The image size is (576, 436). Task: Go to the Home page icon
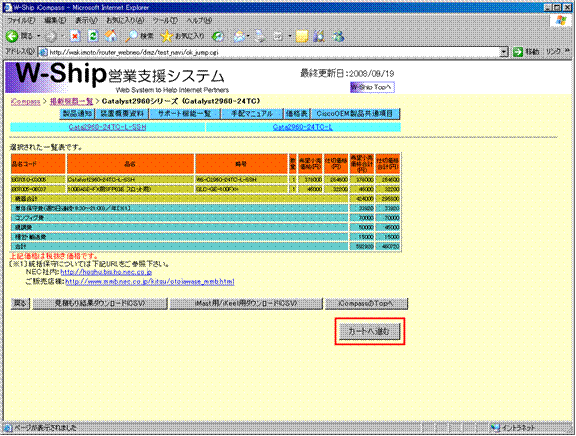tap(111, 36)
